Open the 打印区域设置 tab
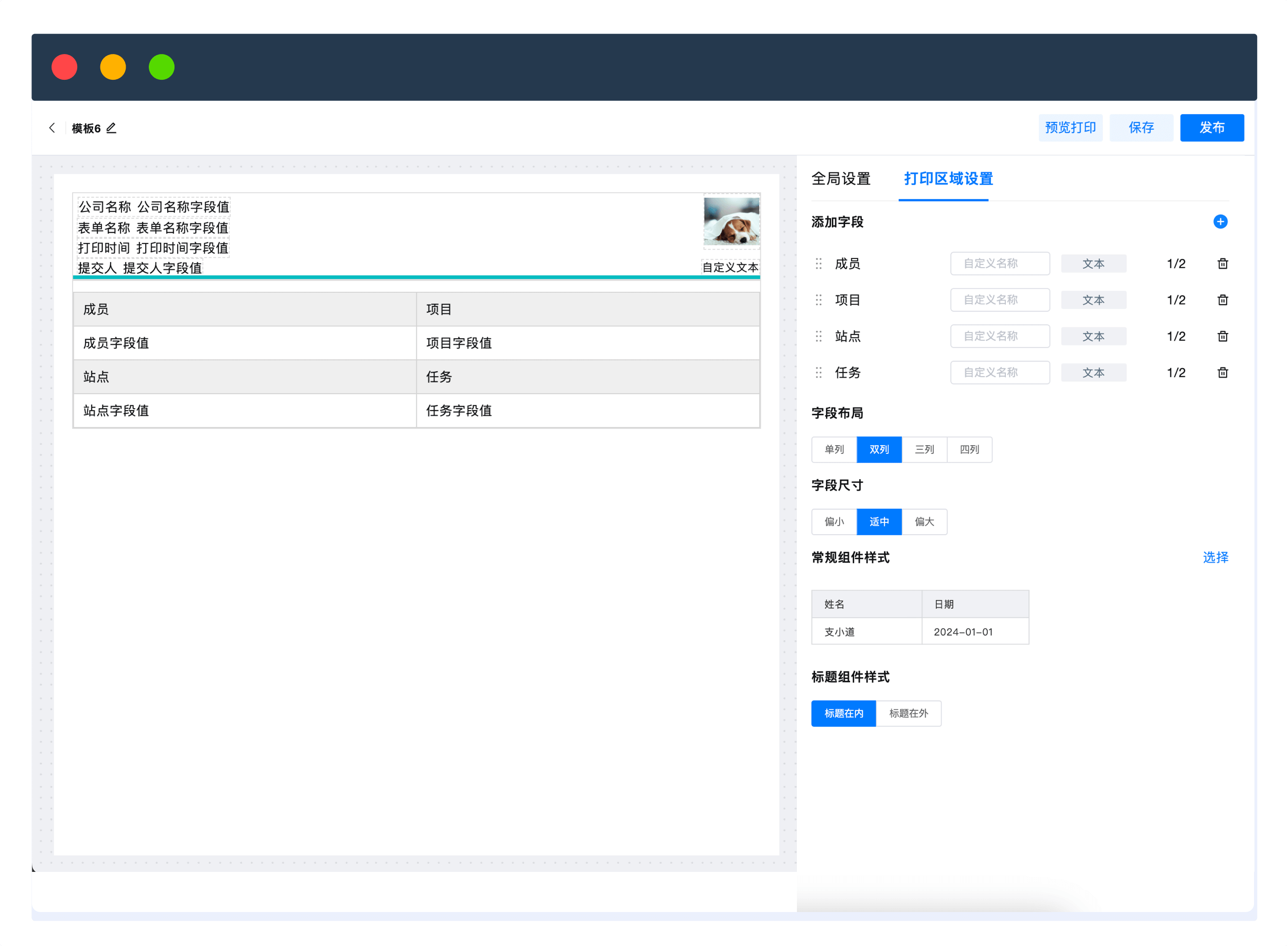The image size is (1288, 946). click(x=948, y=179)
